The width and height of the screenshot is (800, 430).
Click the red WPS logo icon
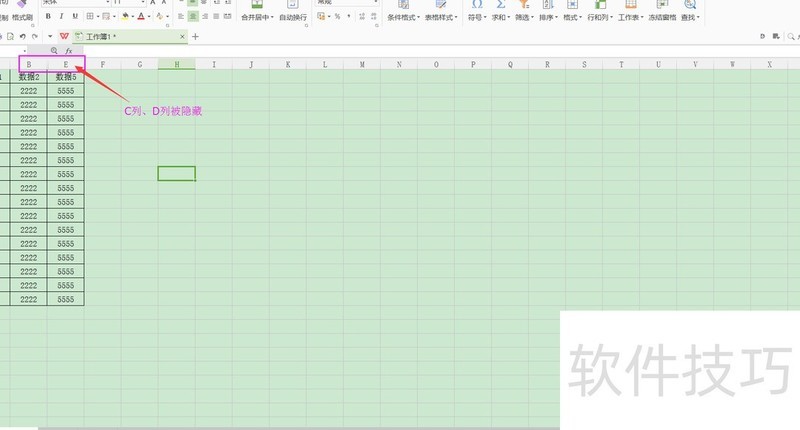coord(64,36)
